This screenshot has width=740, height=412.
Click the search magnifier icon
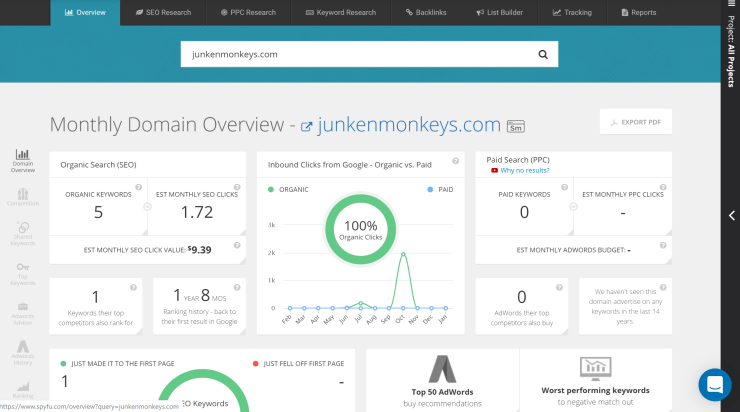point(543,55)
